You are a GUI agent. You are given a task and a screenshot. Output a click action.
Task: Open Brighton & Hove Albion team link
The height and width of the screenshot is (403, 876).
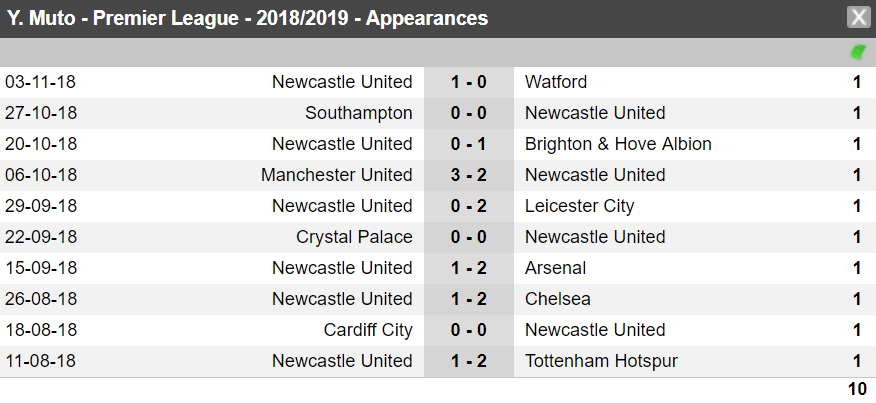tap(618, 144)
